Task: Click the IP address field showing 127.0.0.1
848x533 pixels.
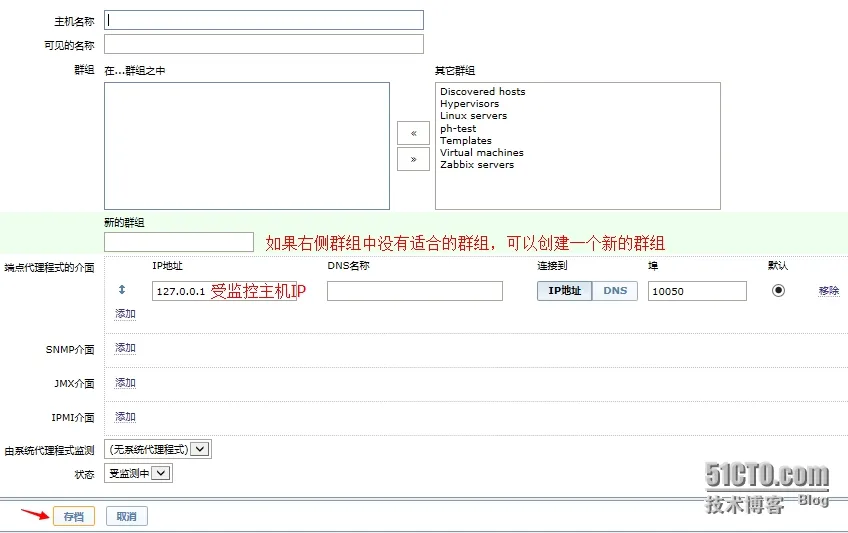Action: (x=224, y=291)
